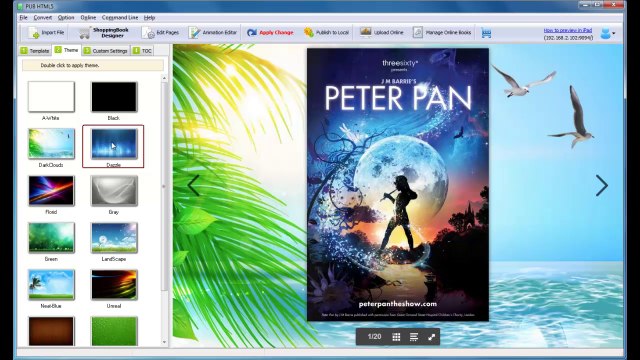
Task: Select the A-White theme thumbnail
Action: pyautogui.click(x=51, y=97)
